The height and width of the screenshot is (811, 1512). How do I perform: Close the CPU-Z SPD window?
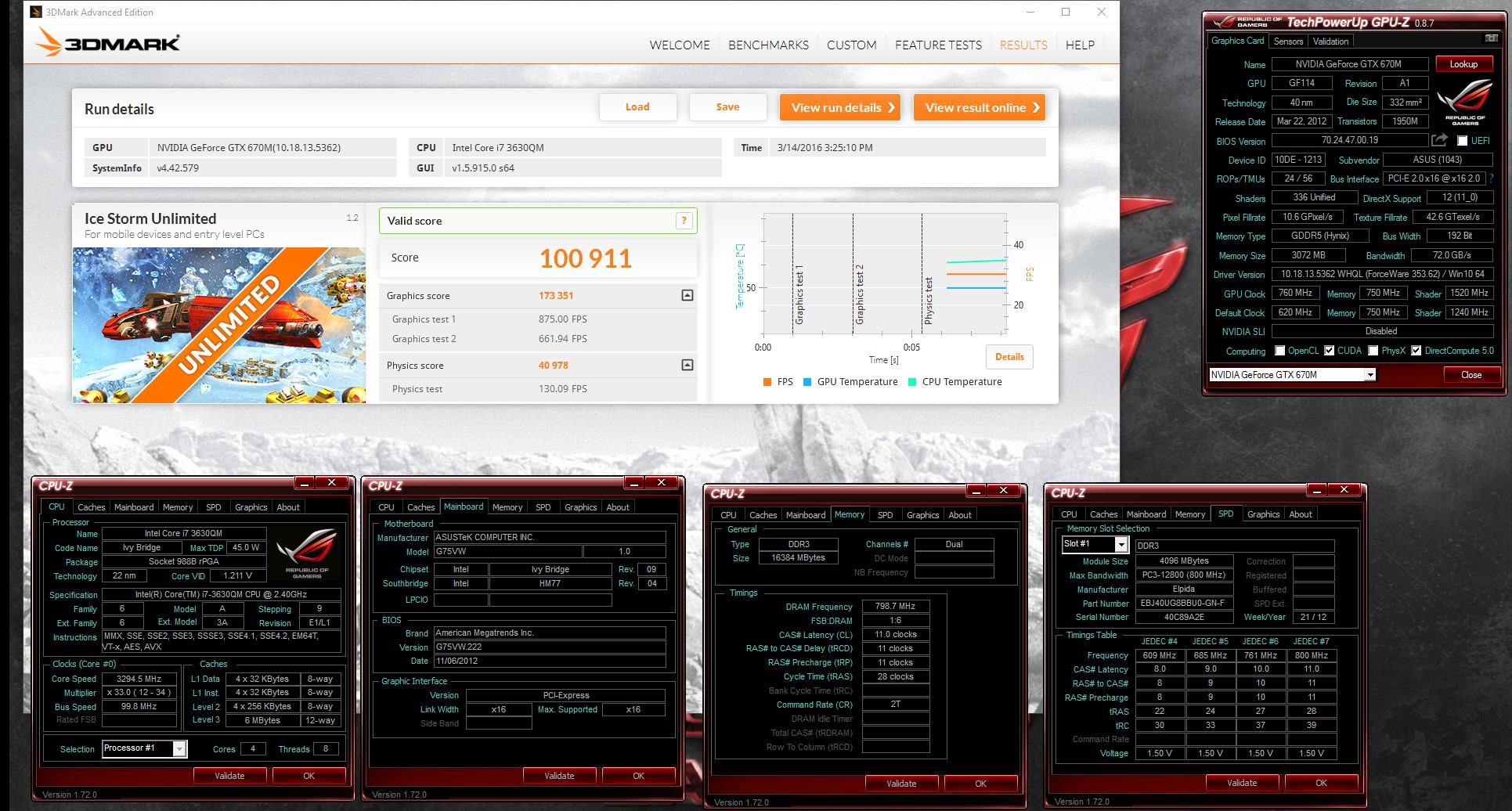tap(1344, 489)
